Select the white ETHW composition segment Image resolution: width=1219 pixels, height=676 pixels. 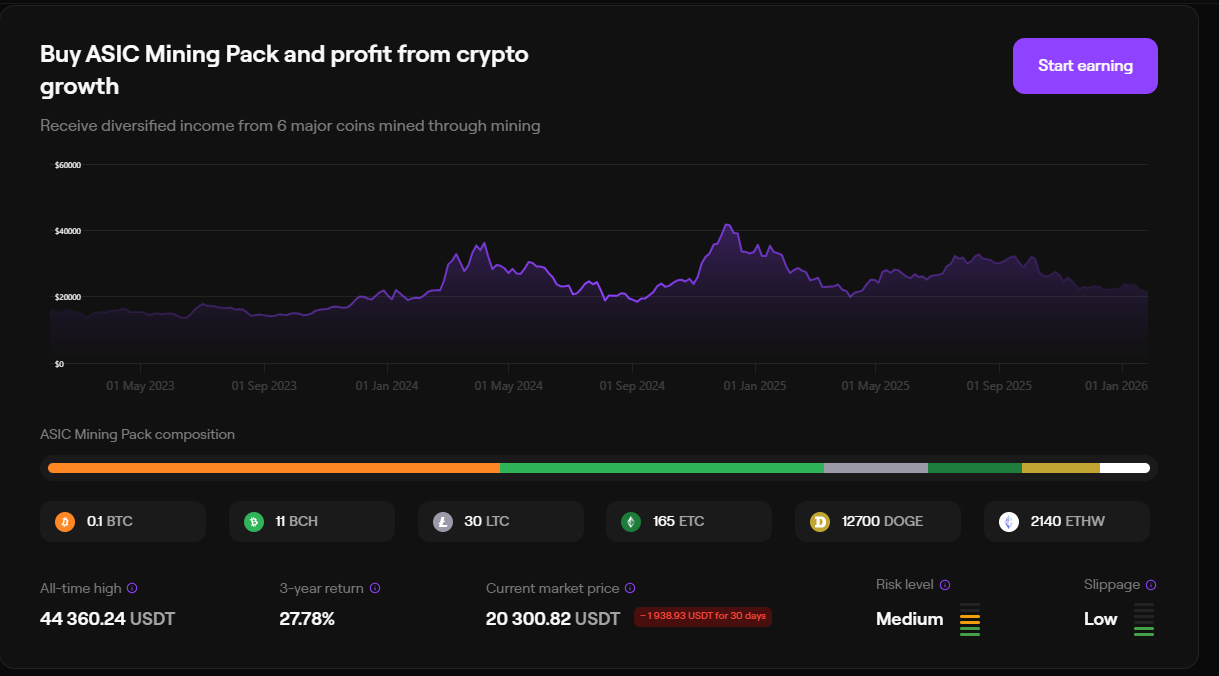pyautogui.click(x=1125, y=468)
